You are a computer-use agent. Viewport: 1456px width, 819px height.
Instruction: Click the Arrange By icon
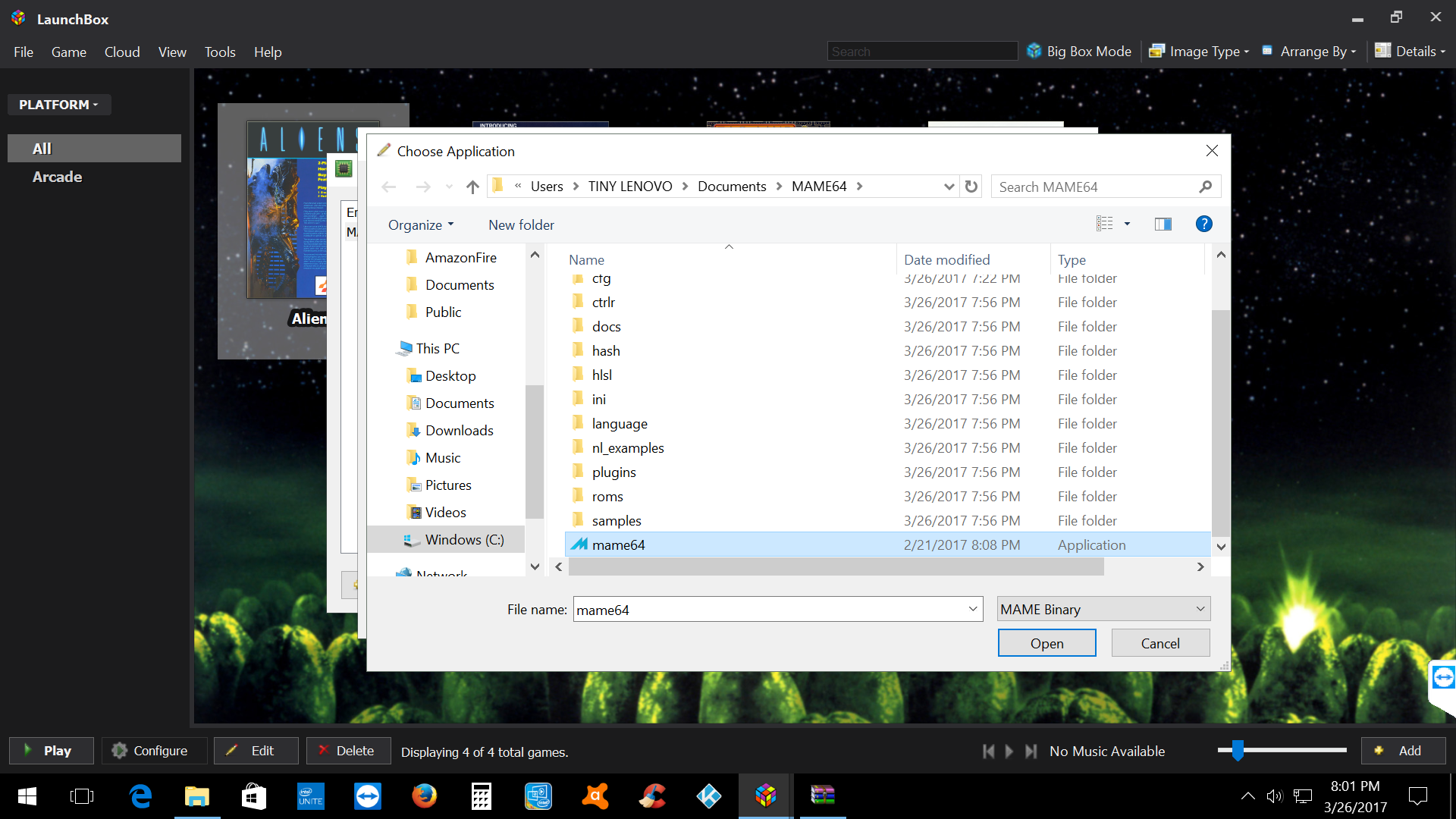tap(1267, 51)
